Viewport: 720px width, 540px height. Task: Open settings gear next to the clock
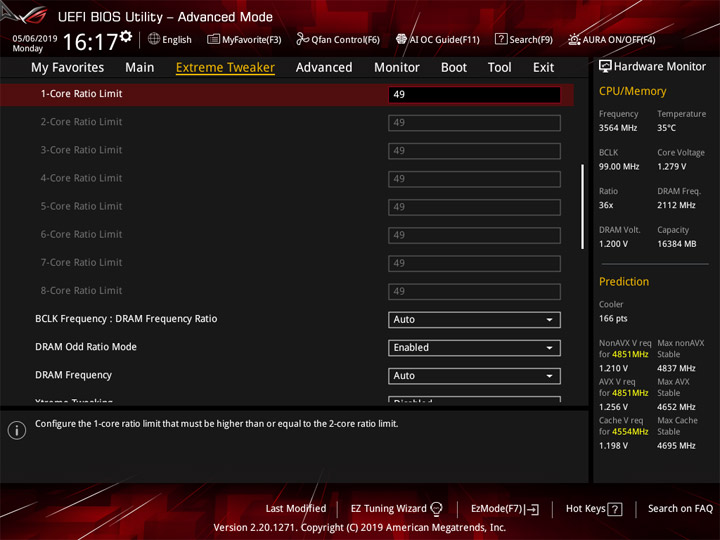(x=126, y=36)
